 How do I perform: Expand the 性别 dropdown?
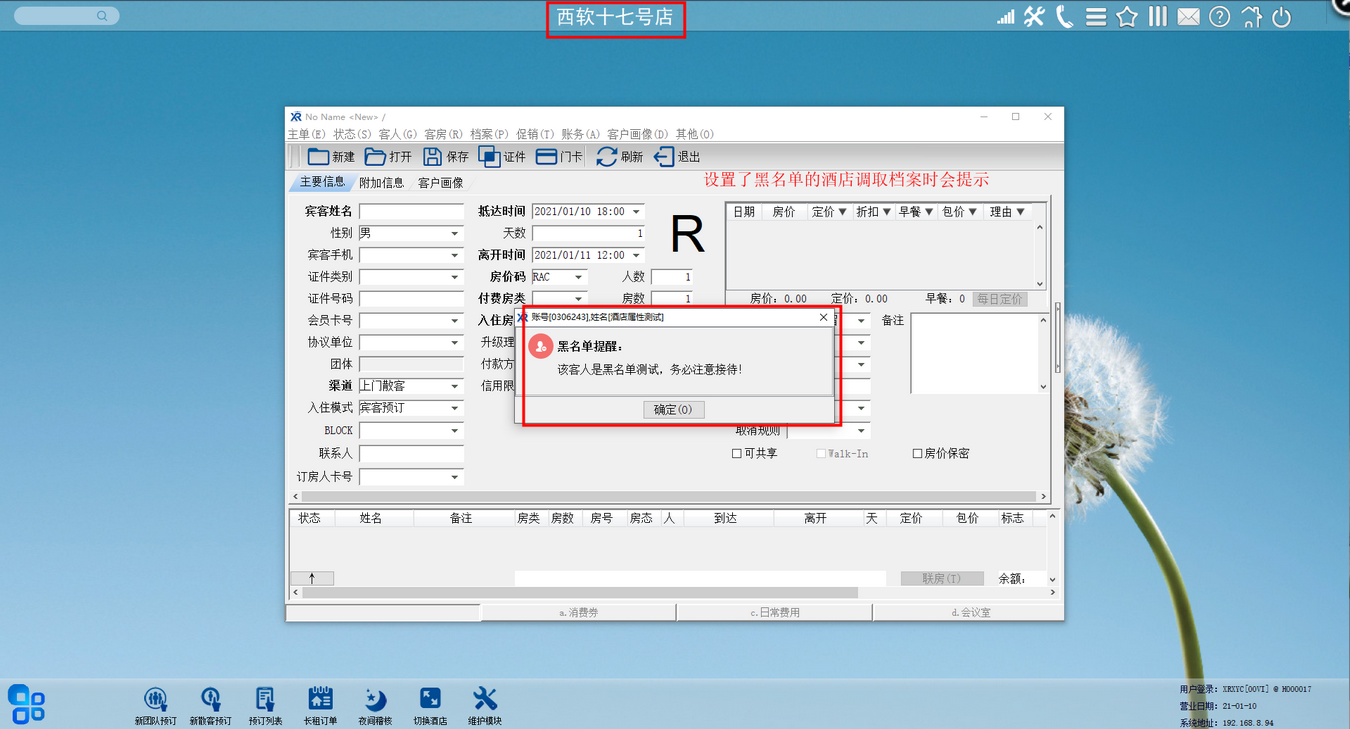(x=455, y=233)
